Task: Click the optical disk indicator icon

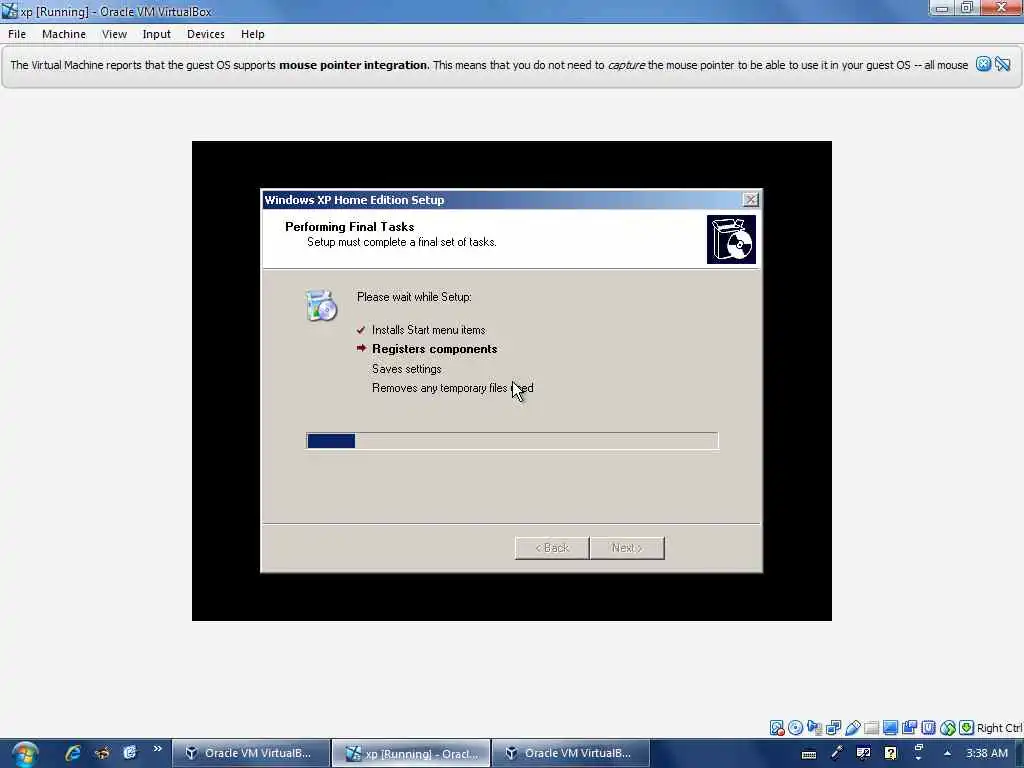Action: [x=795, y=728]
